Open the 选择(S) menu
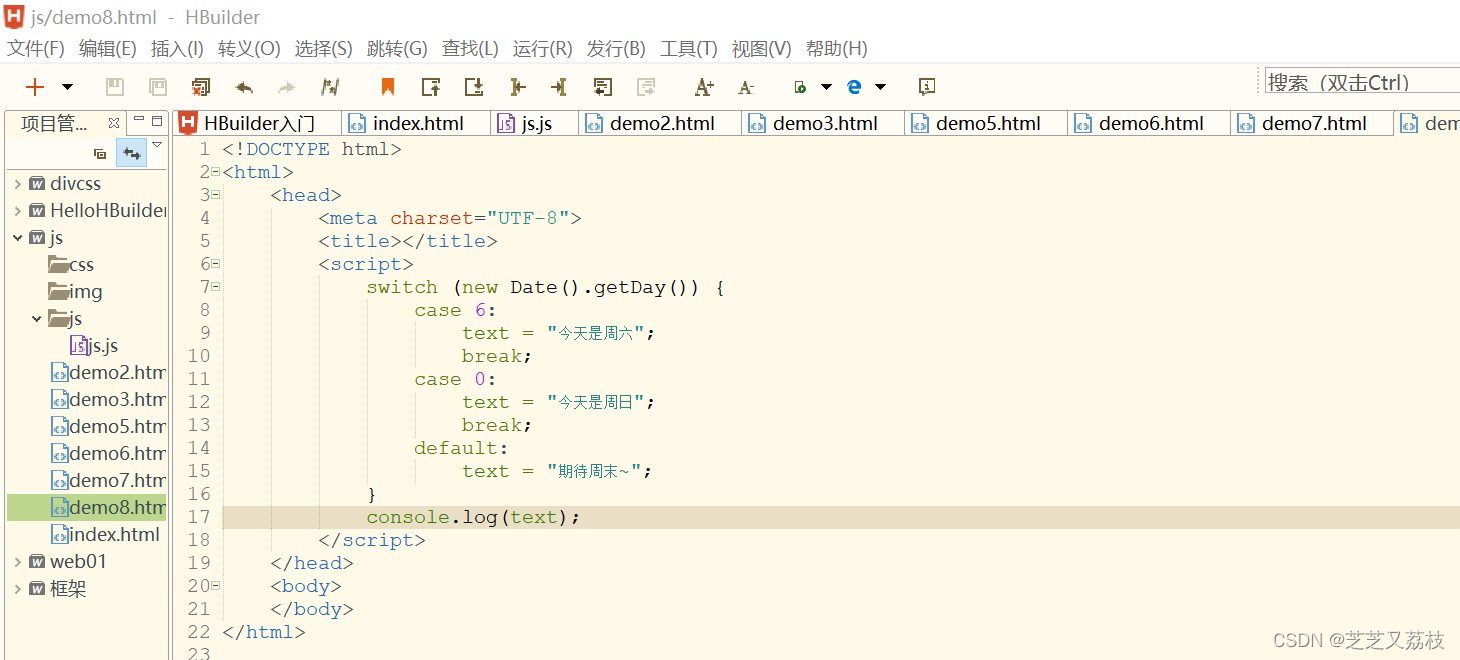 pyautogui.click(x=323, y=48)
